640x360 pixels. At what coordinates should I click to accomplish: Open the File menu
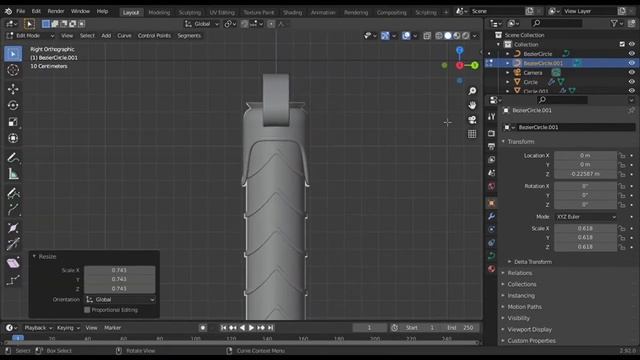tap(20, 11)
